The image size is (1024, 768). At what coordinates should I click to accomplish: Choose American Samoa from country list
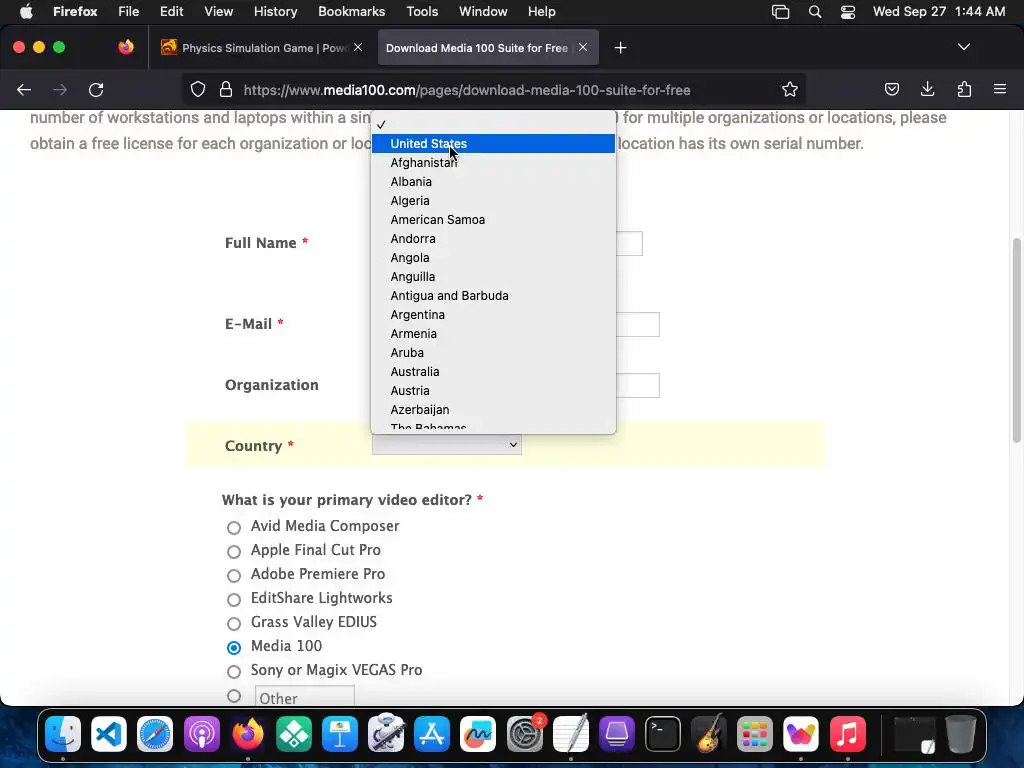click(493, 219)
